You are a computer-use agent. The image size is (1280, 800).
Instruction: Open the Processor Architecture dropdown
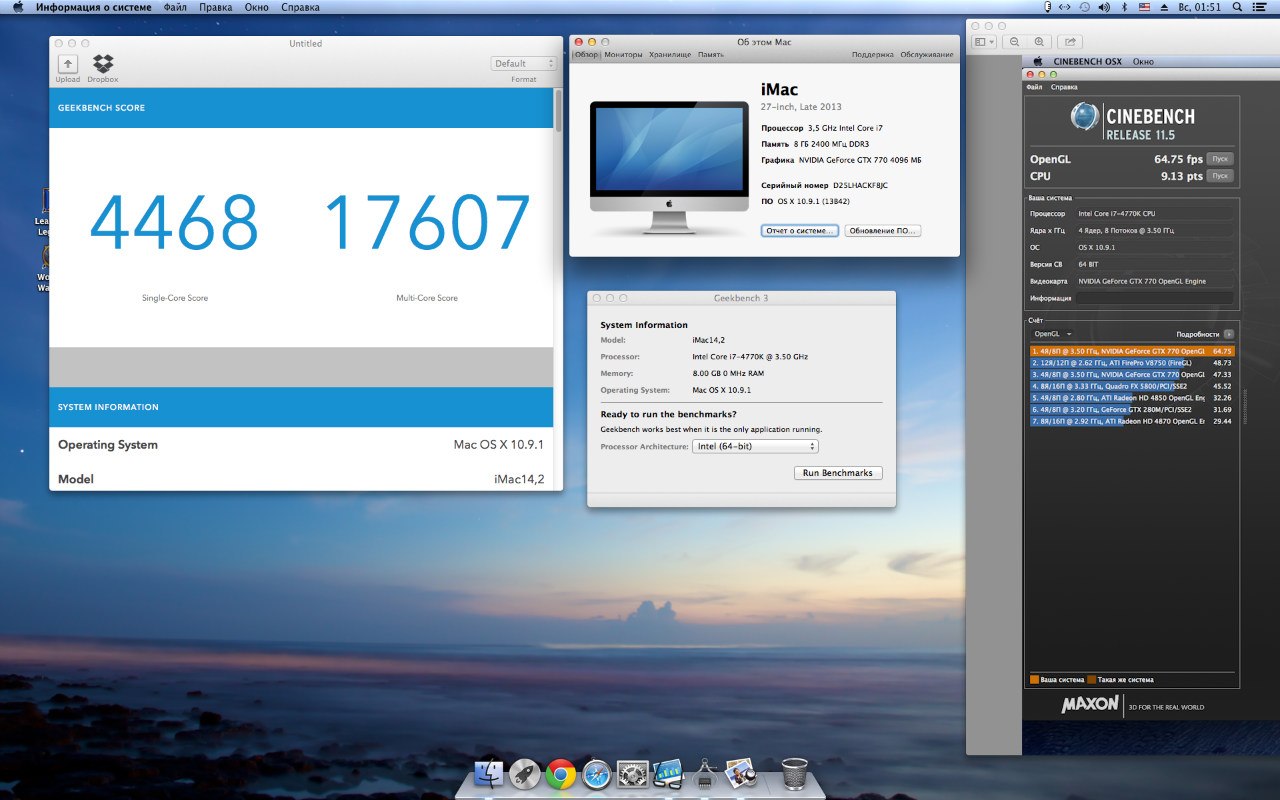click(755, 447)
